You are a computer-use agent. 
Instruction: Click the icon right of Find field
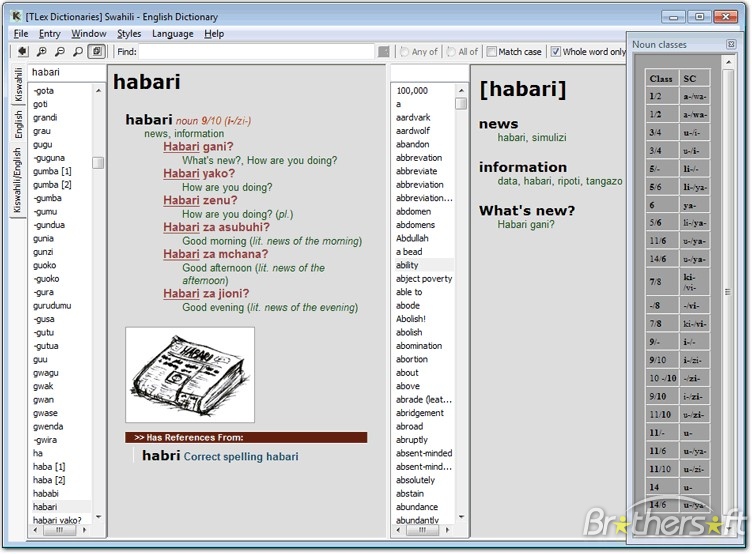tap(383, 52)
